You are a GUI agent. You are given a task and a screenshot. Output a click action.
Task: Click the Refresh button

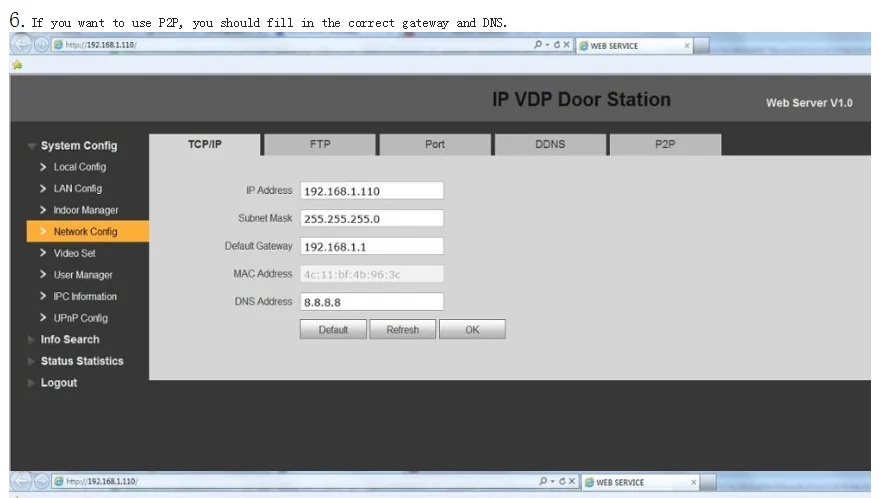(403, 329)
